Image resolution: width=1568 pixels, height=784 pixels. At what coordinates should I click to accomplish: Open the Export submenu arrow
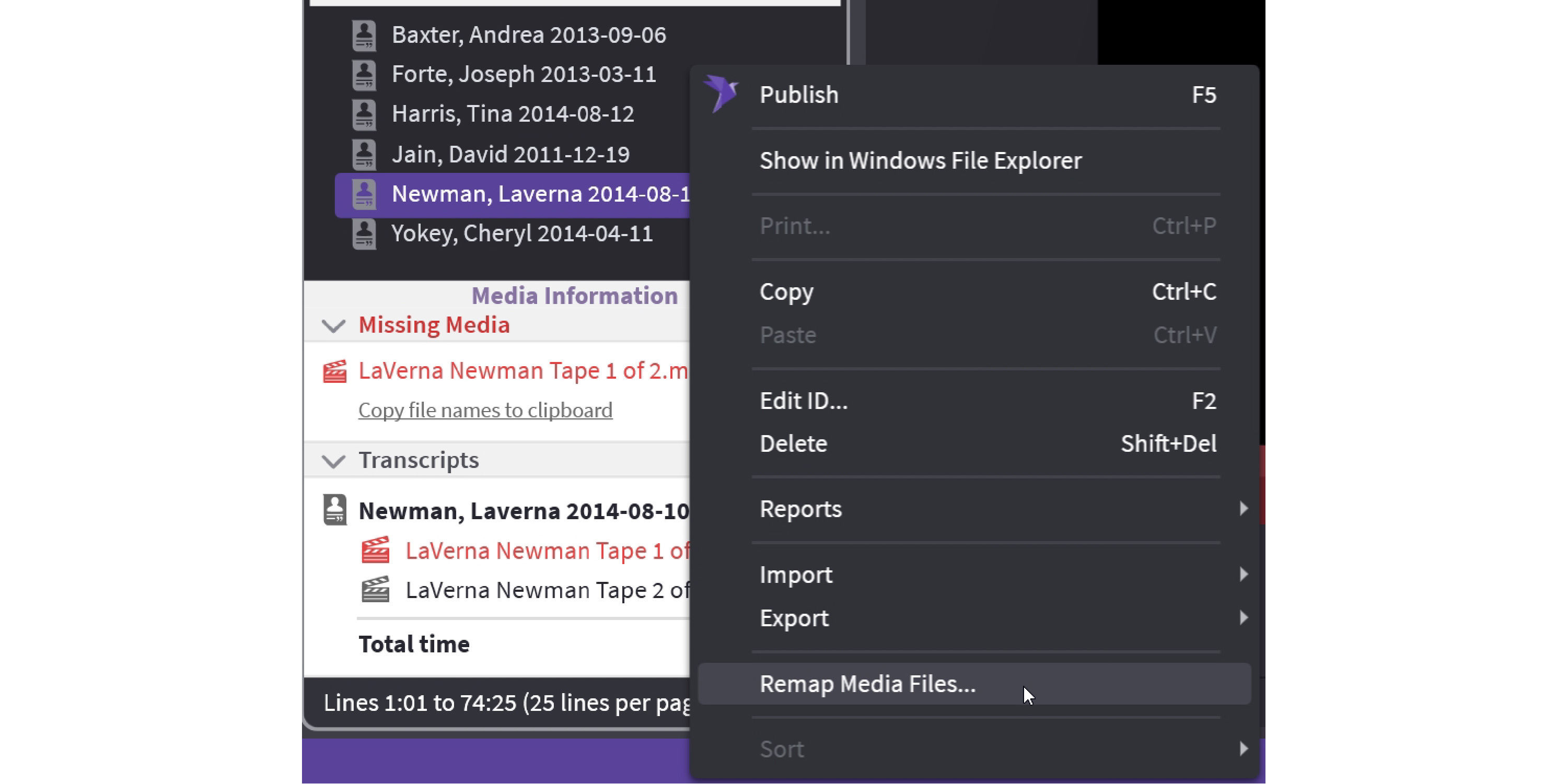[x=1243, y=618]
